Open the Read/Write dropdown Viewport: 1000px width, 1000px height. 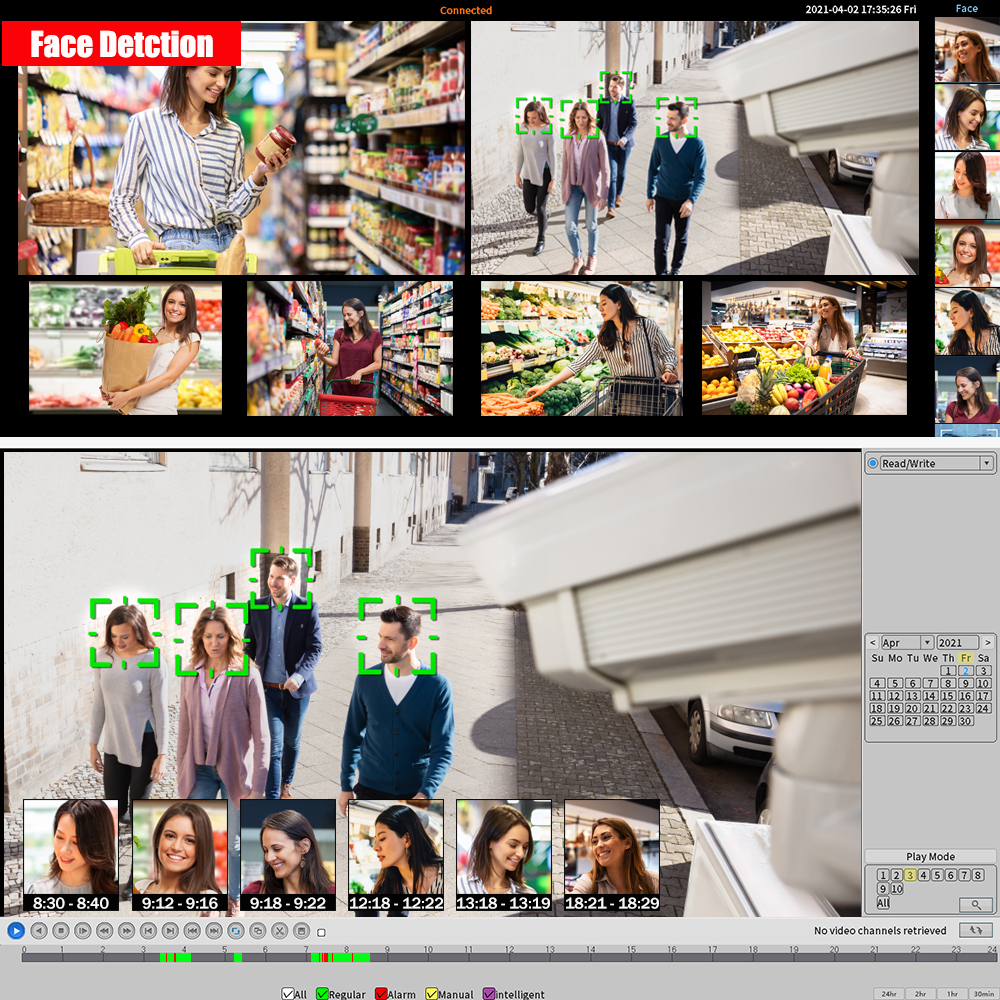(986, 463)
